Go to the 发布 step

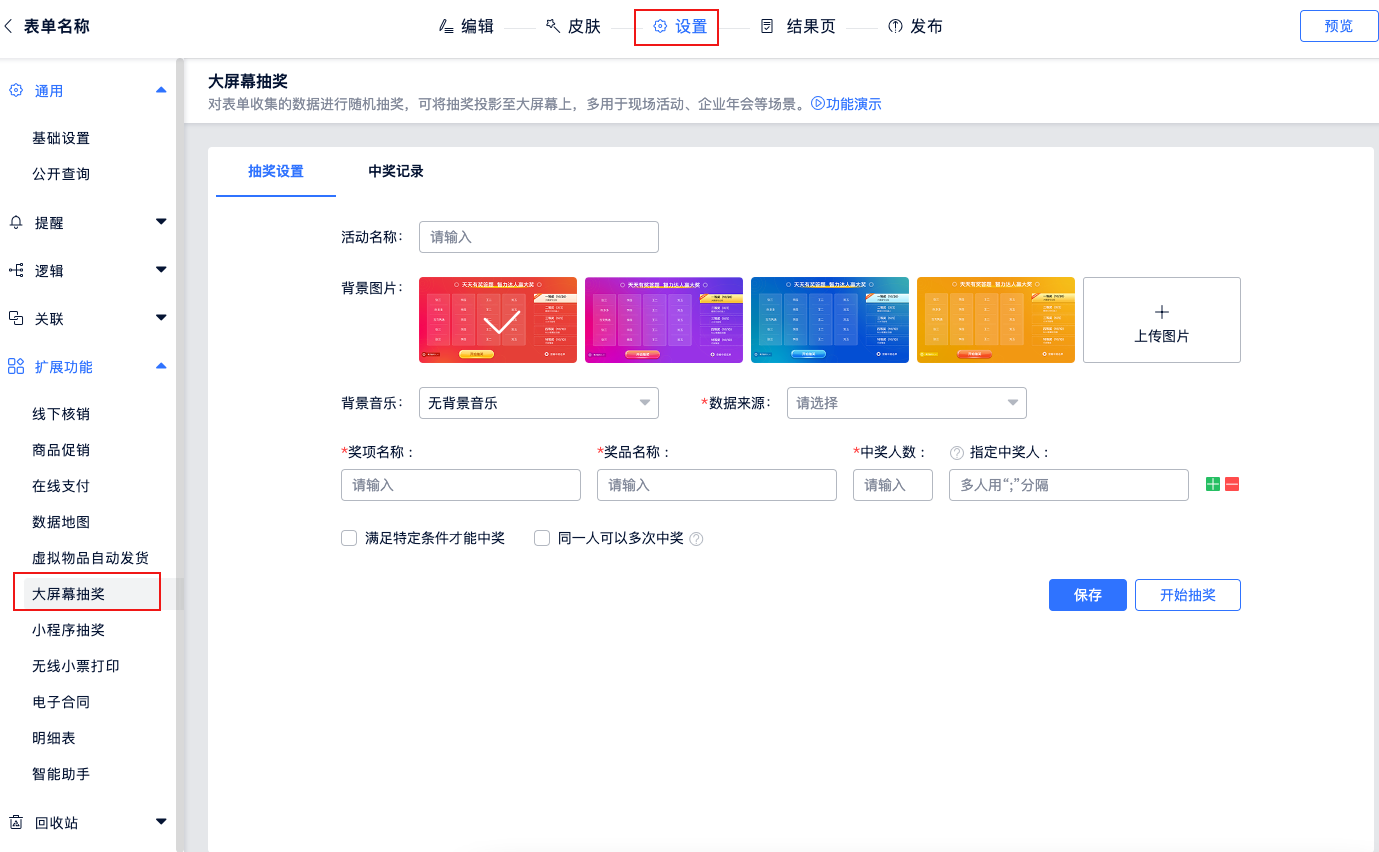(915, 27)
